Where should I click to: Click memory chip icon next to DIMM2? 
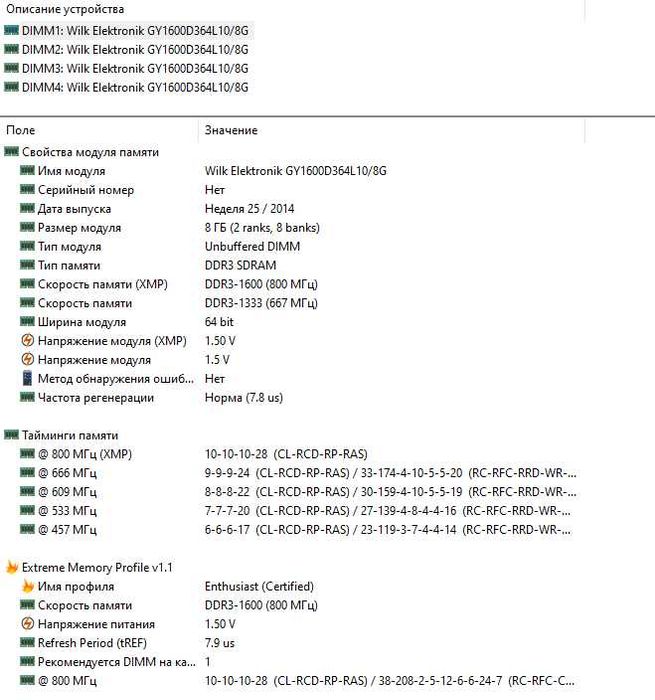point(11,49)
